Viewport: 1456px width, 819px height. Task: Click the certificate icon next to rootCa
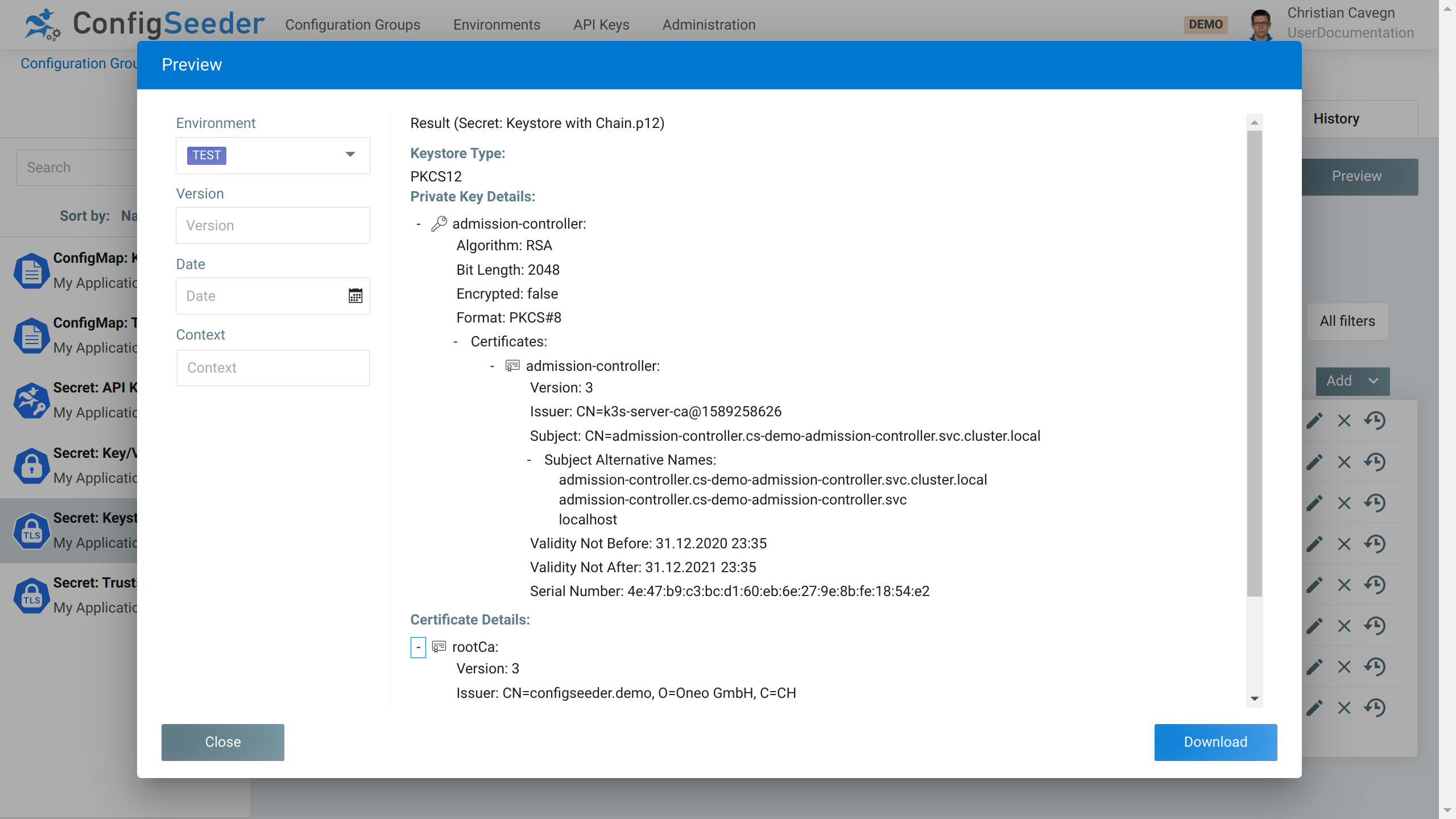tap(438, 647)
